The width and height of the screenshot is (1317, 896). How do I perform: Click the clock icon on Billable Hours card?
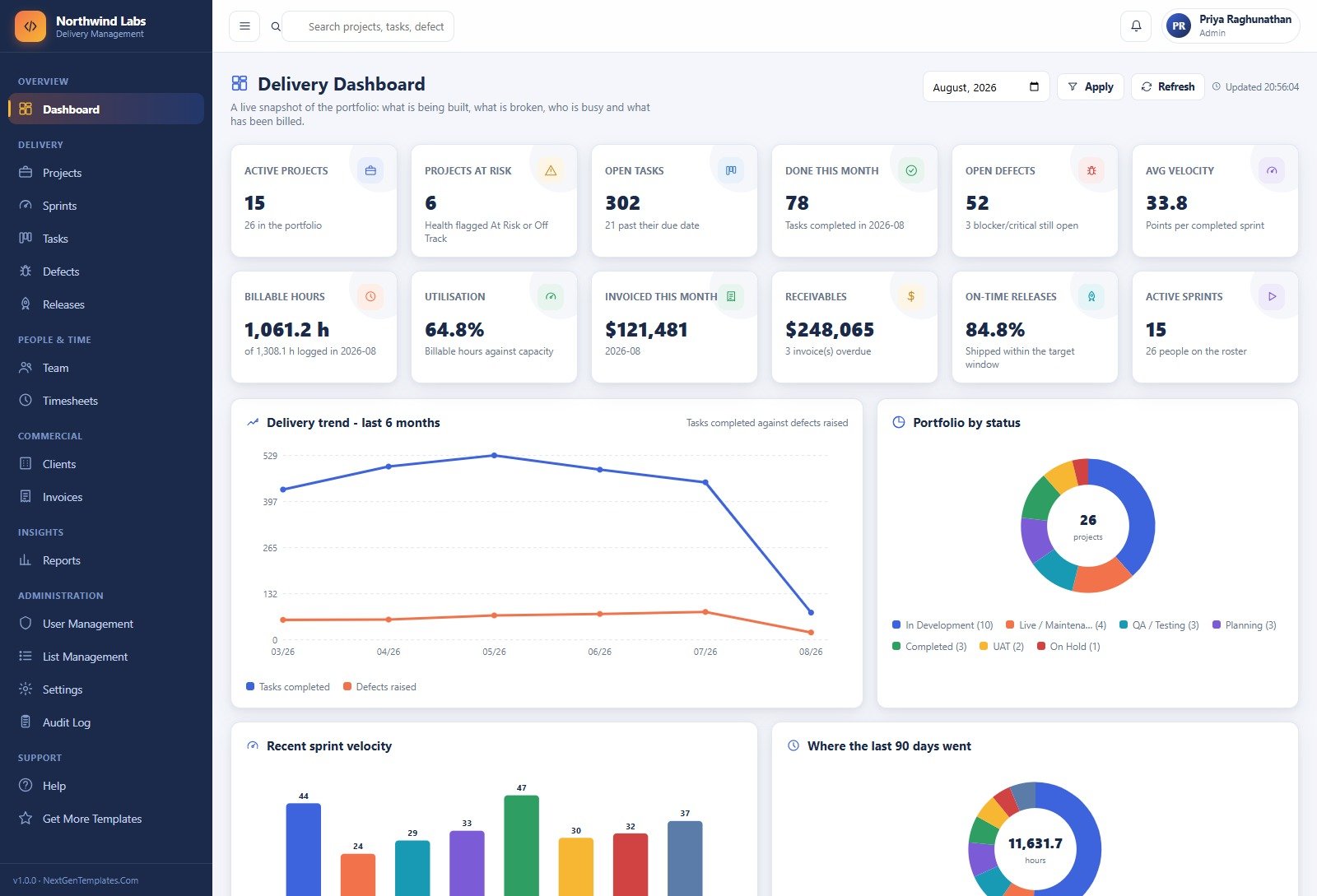pos(370,296)
